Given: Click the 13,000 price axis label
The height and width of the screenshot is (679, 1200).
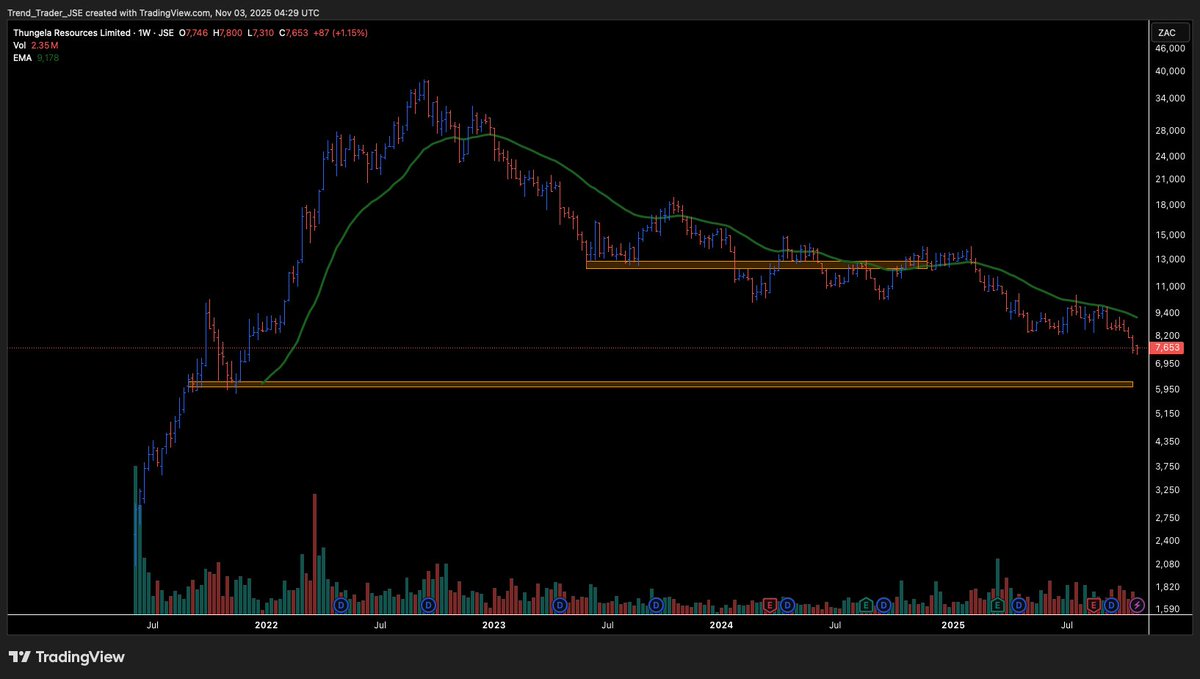Looking at the screenshot, I should tap(1170, 260).
